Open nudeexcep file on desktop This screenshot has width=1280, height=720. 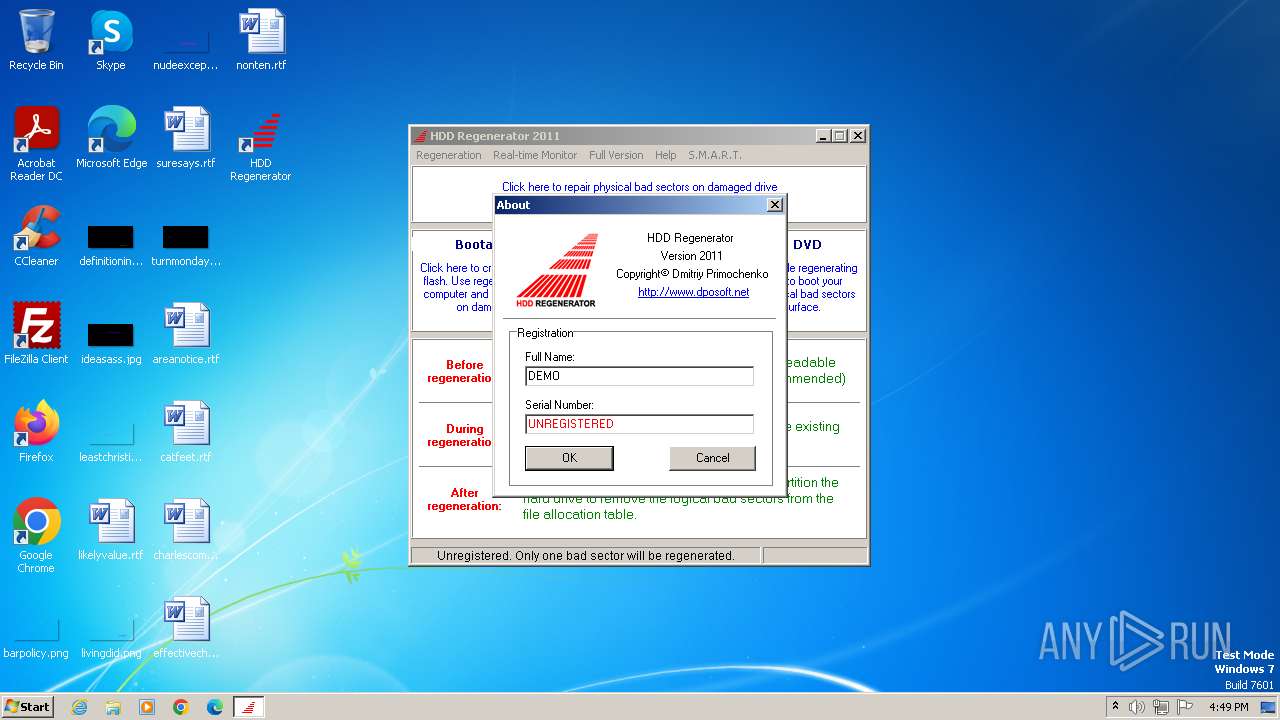point(186,48)
